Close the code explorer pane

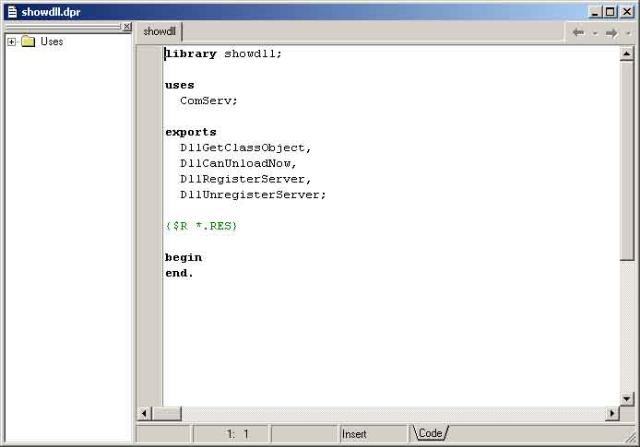[x=127, y=27]
